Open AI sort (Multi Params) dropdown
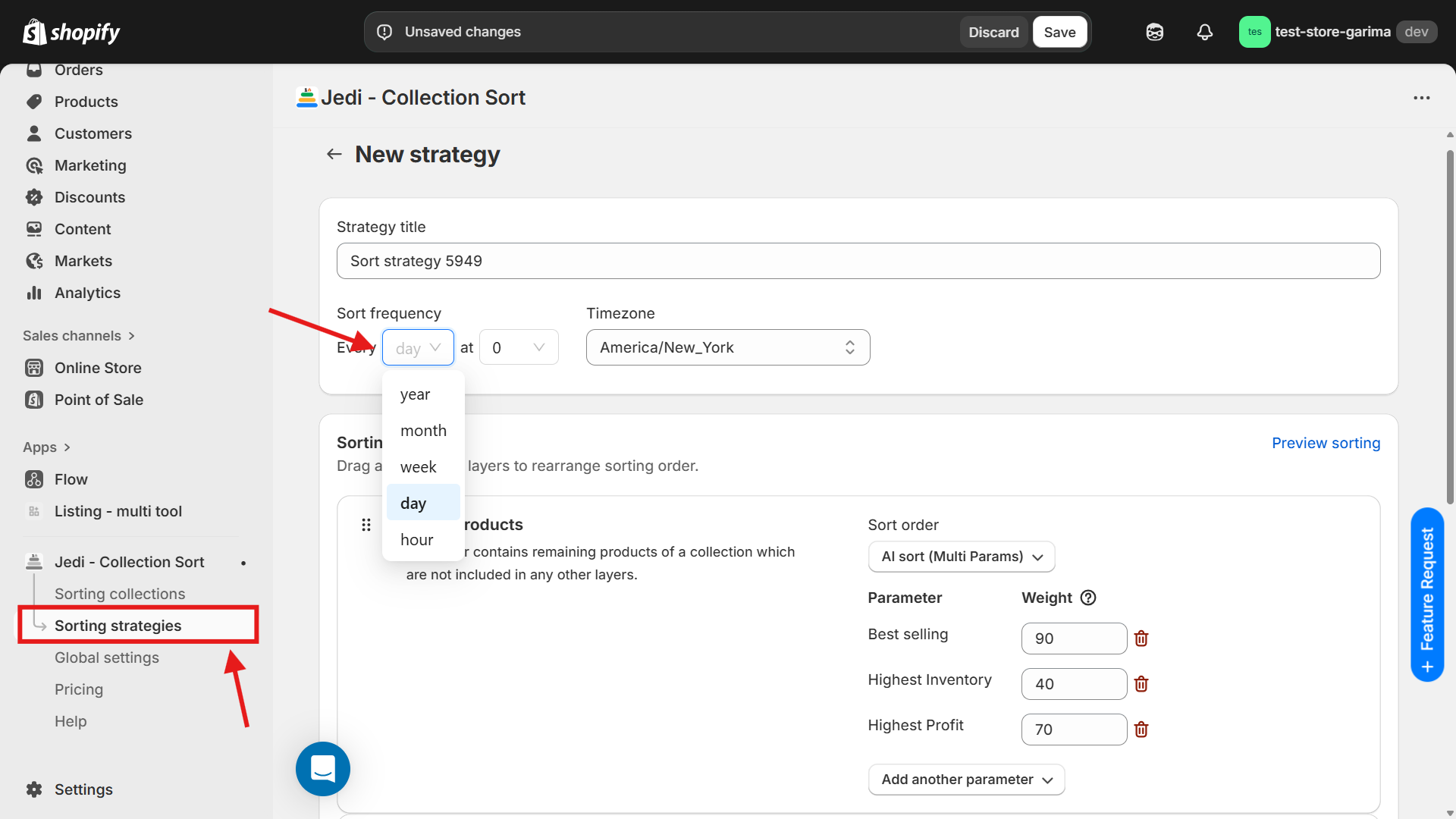The height and width of the screenshot is (819, 1456). coord(961,557)
